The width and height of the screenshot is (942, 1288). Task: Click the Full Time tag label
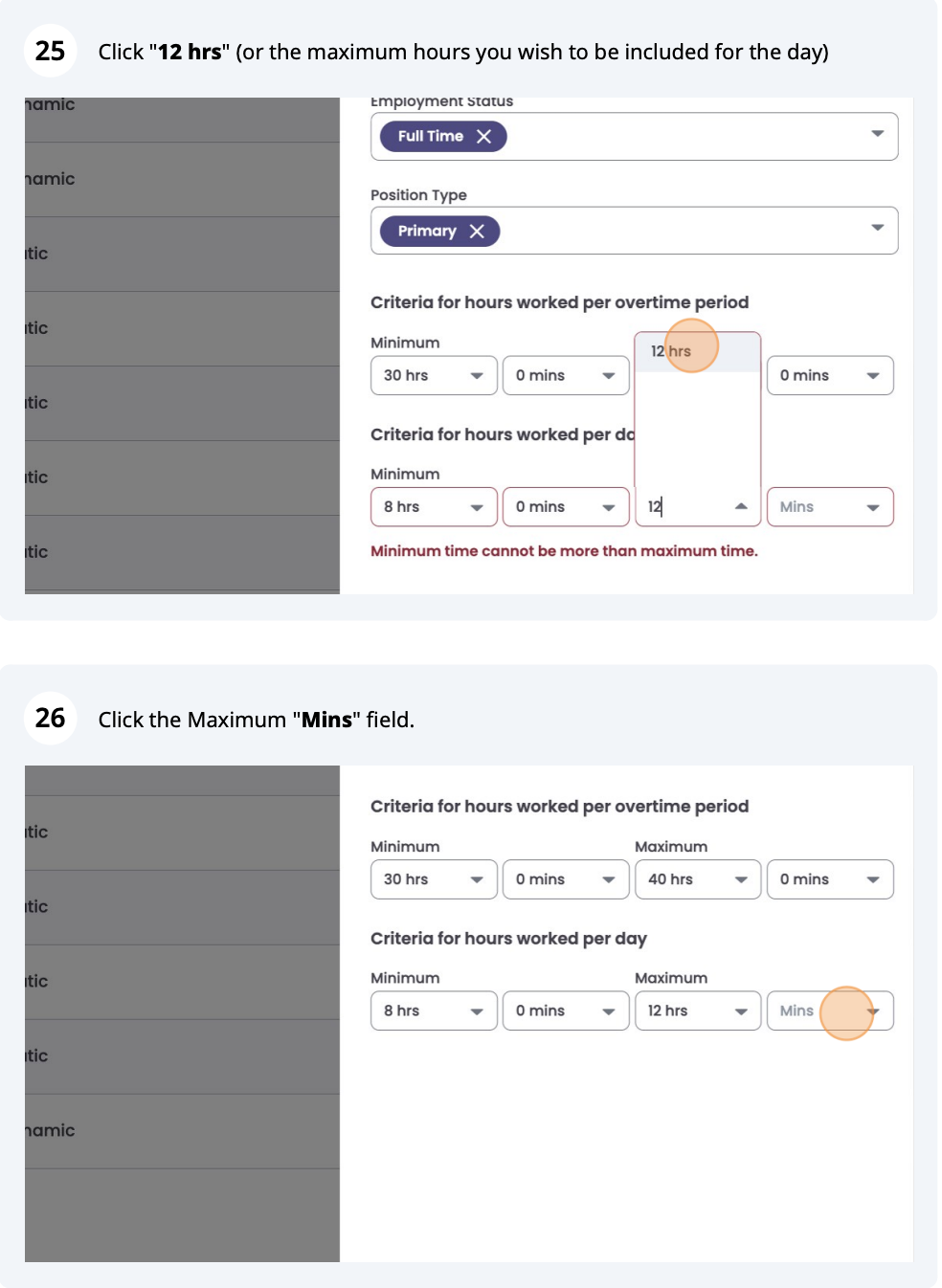pyautogui.click(x=430, y=137)
